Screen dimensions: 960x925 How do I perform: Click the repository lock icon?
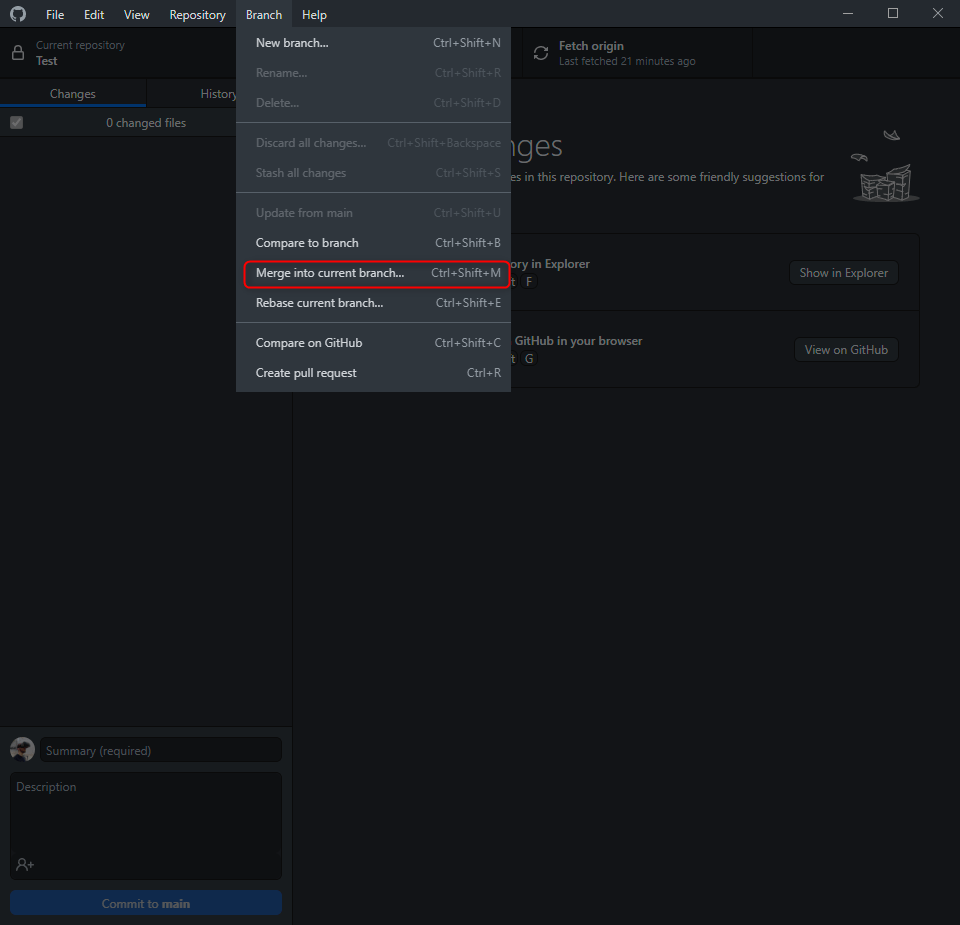18,53
